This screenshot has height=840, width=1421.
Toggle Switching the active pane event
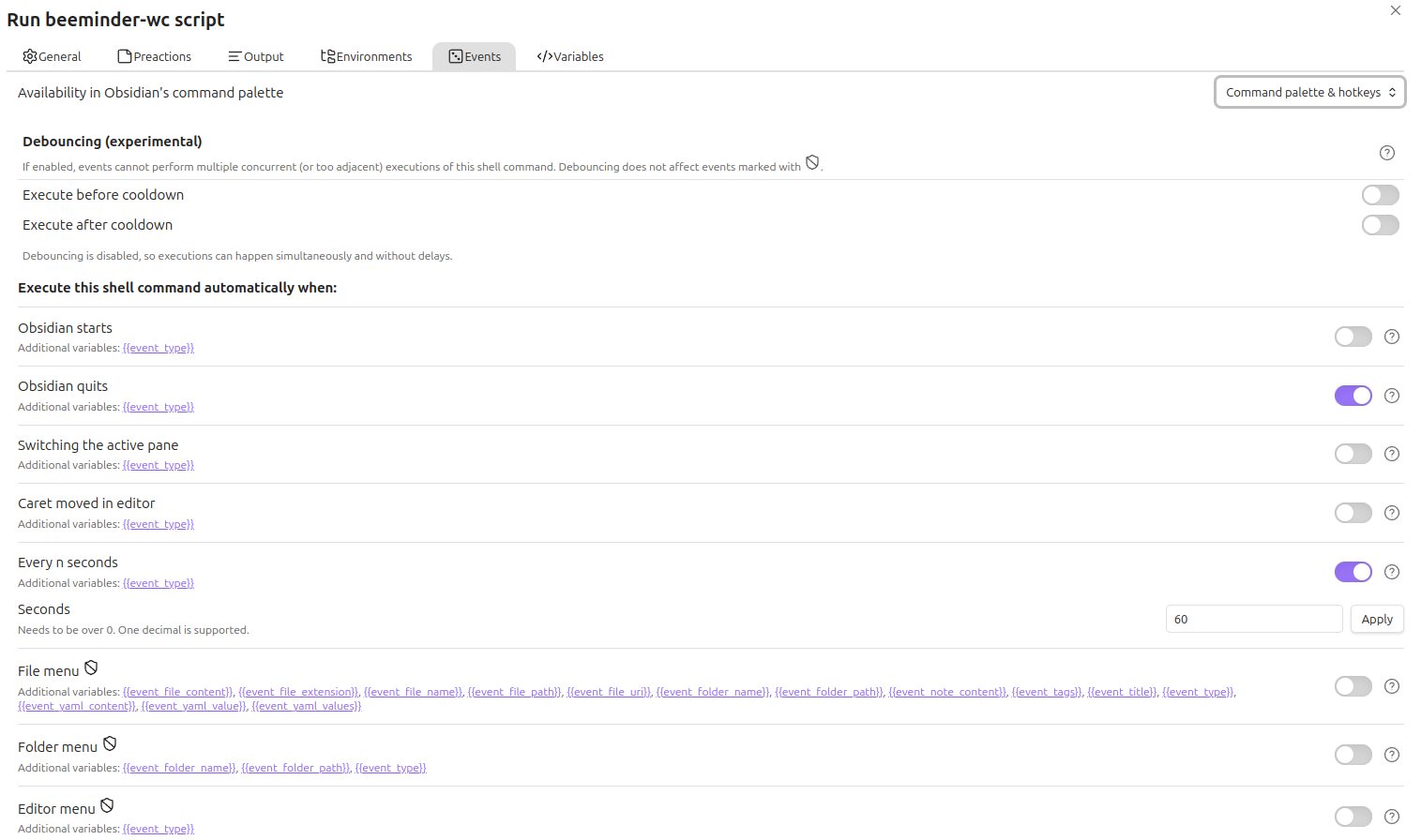pyautogui.click(x=1353, y=454)
